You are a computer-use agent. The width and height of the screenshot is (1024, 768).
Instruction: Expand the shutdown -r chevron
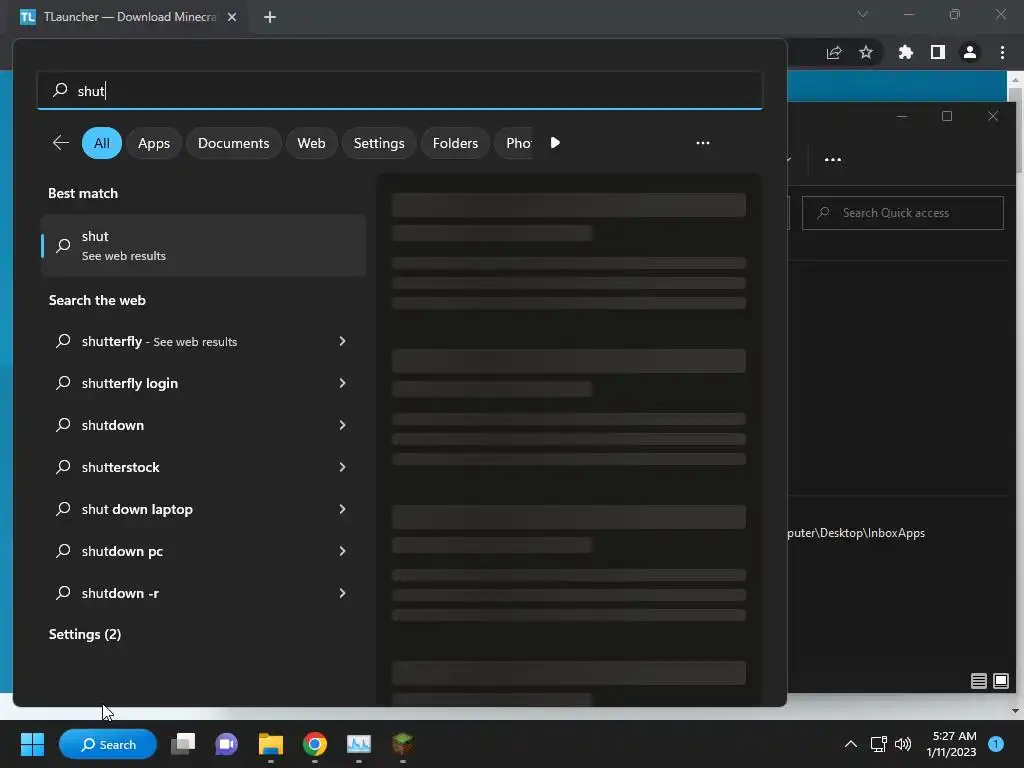point(342,593)
